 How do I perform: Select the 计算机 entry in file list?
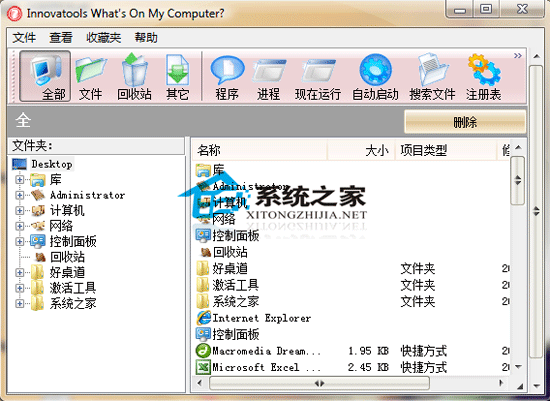230,203
